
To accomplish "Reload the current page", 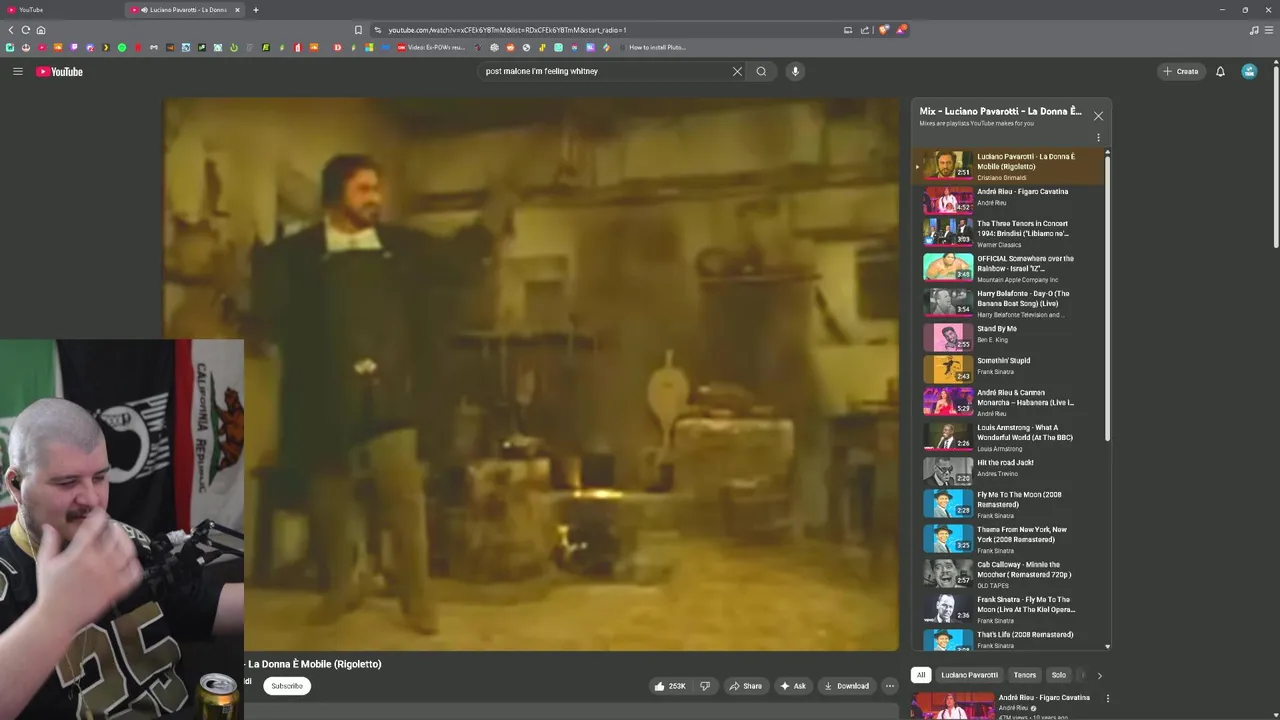I will [26, 30].
